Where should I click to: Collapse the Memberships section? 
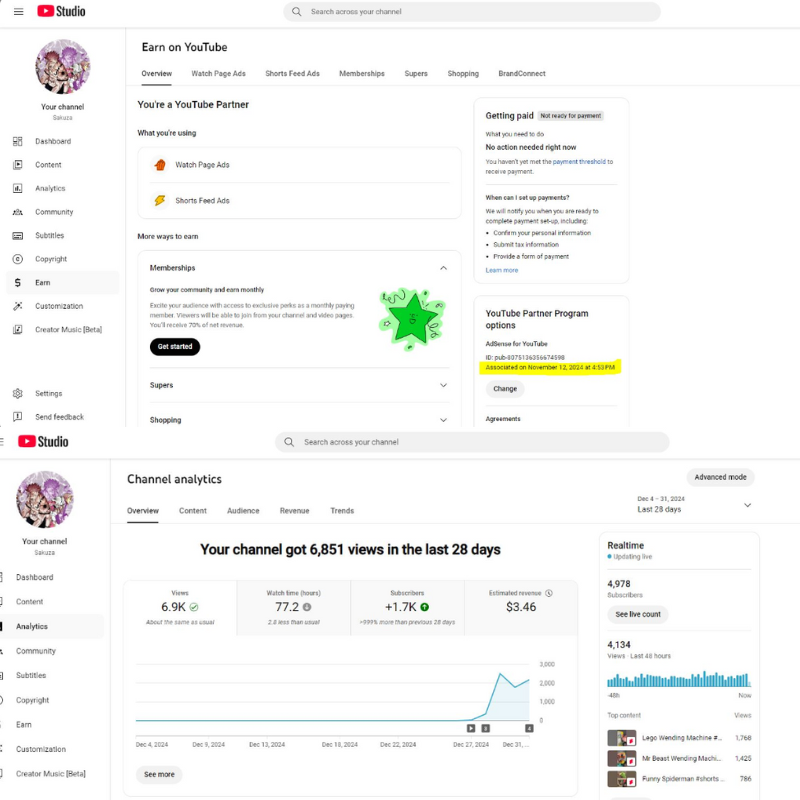pyautogui.click(x=443, y=268)
